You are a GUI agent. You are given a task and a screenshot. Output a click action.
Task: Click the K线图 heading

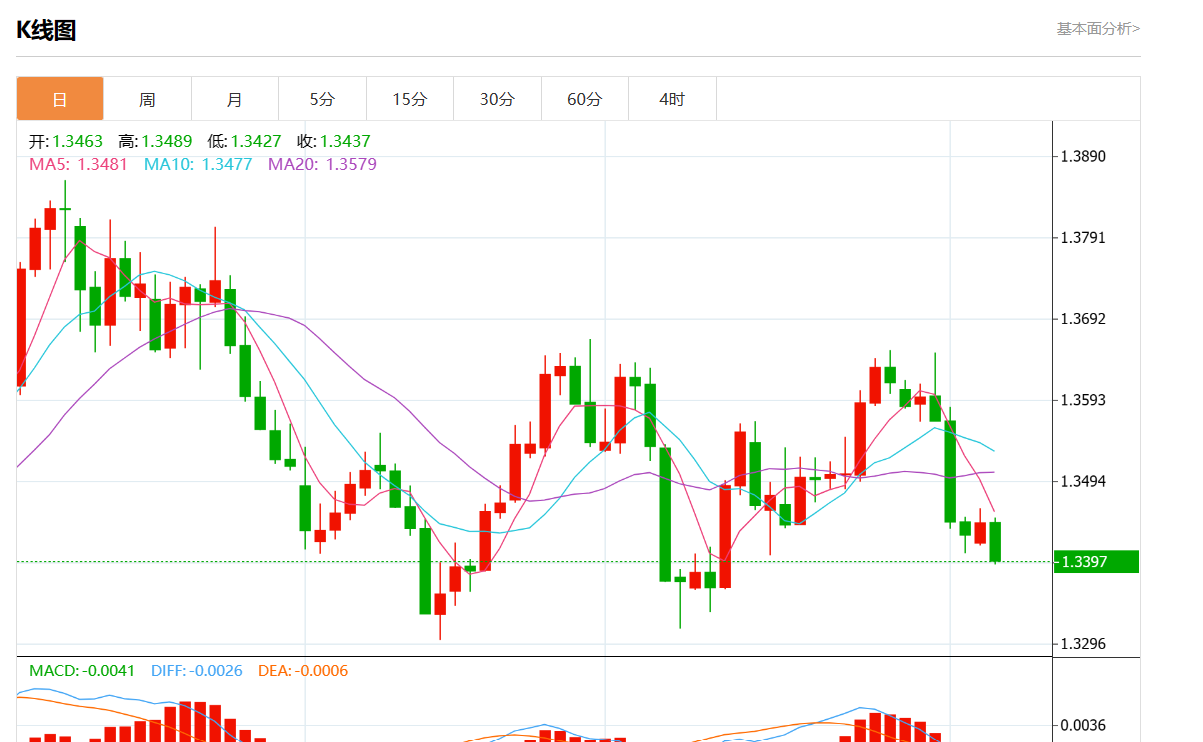click(46, 30)
